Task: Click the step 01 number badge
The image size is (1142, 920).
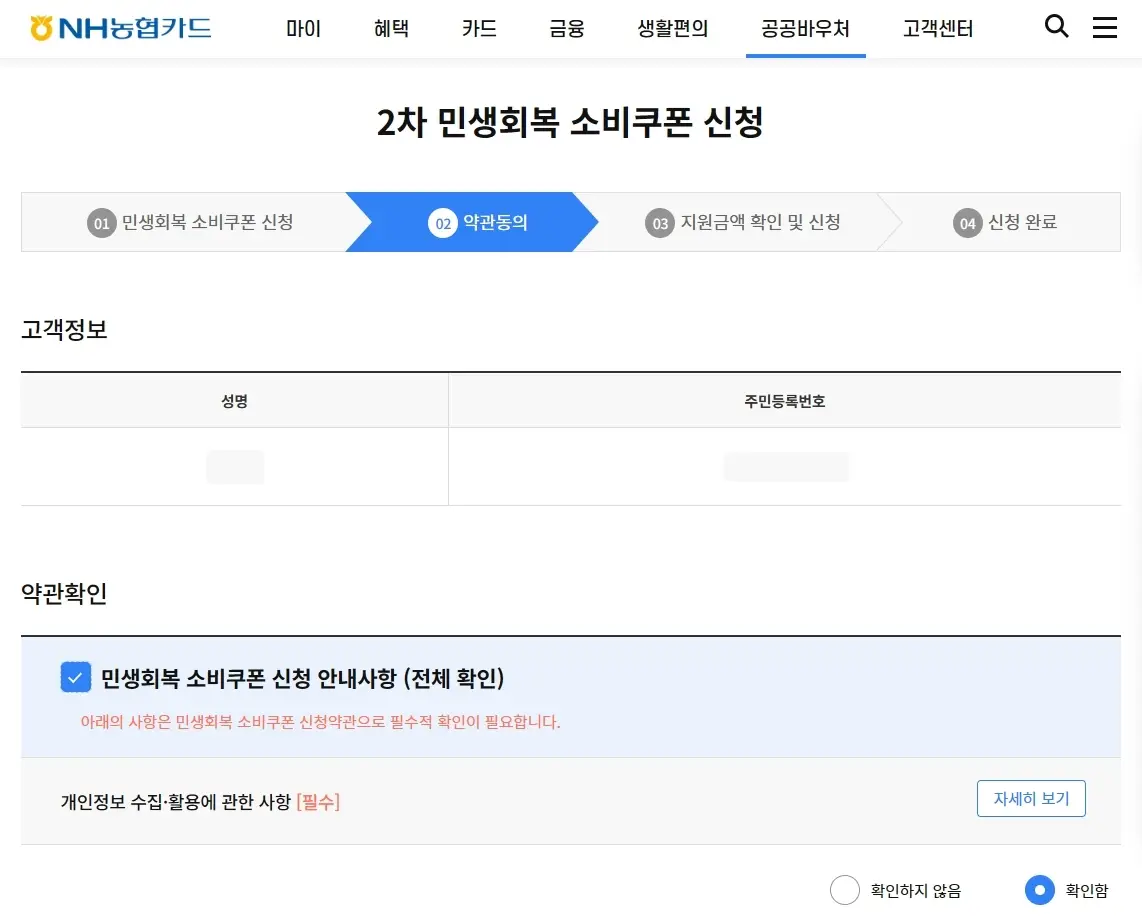Action: click(100, 223)
